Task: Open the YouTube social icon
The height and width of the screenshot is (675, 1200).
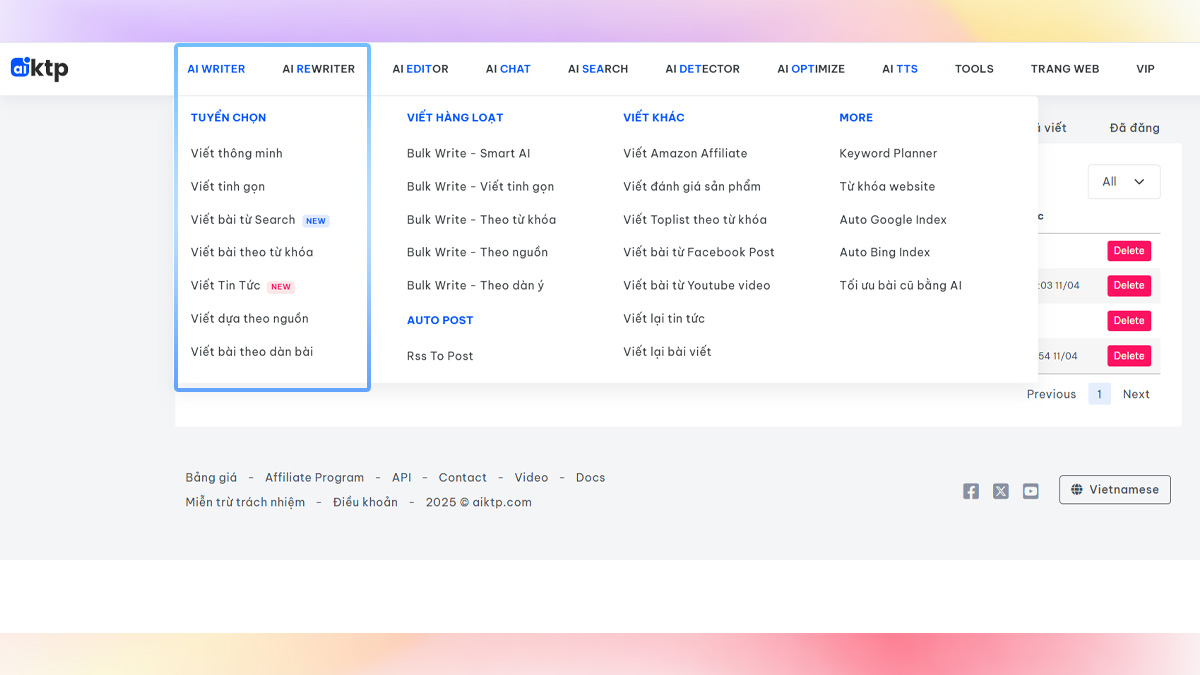Action: point(1030,491)
